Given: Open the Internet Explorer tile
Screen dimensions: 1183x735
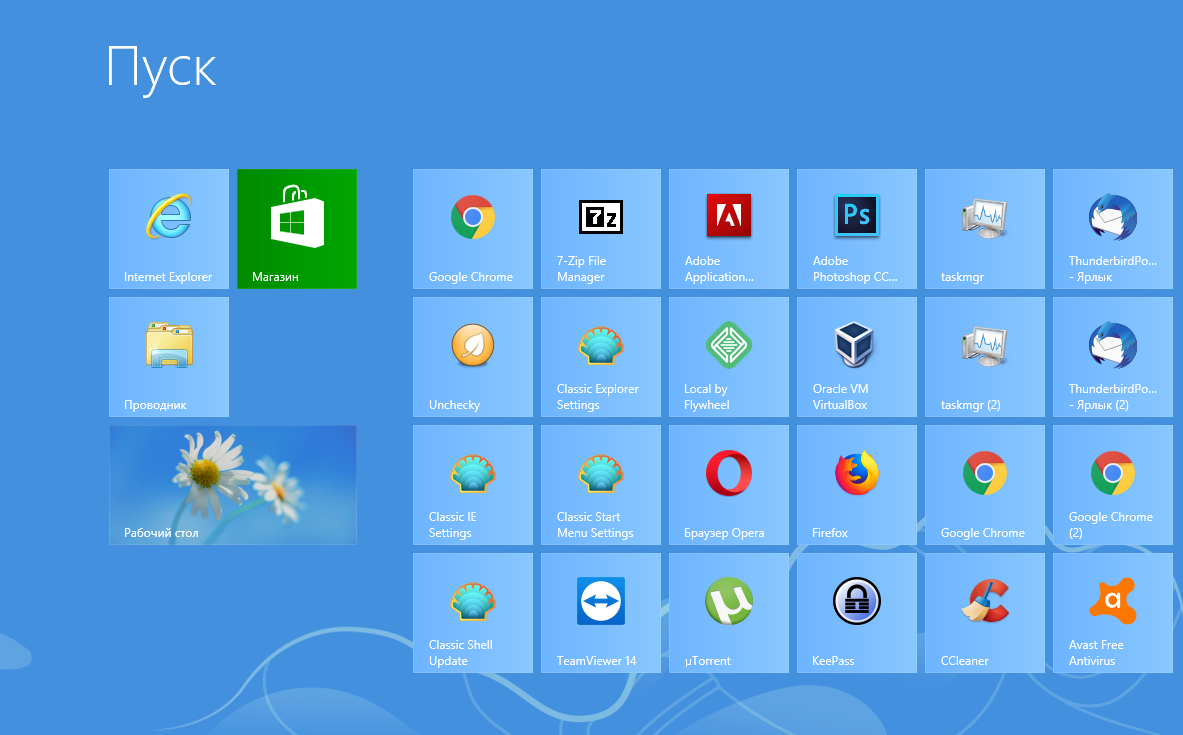Looking at the screenshot, I should 169,229.
